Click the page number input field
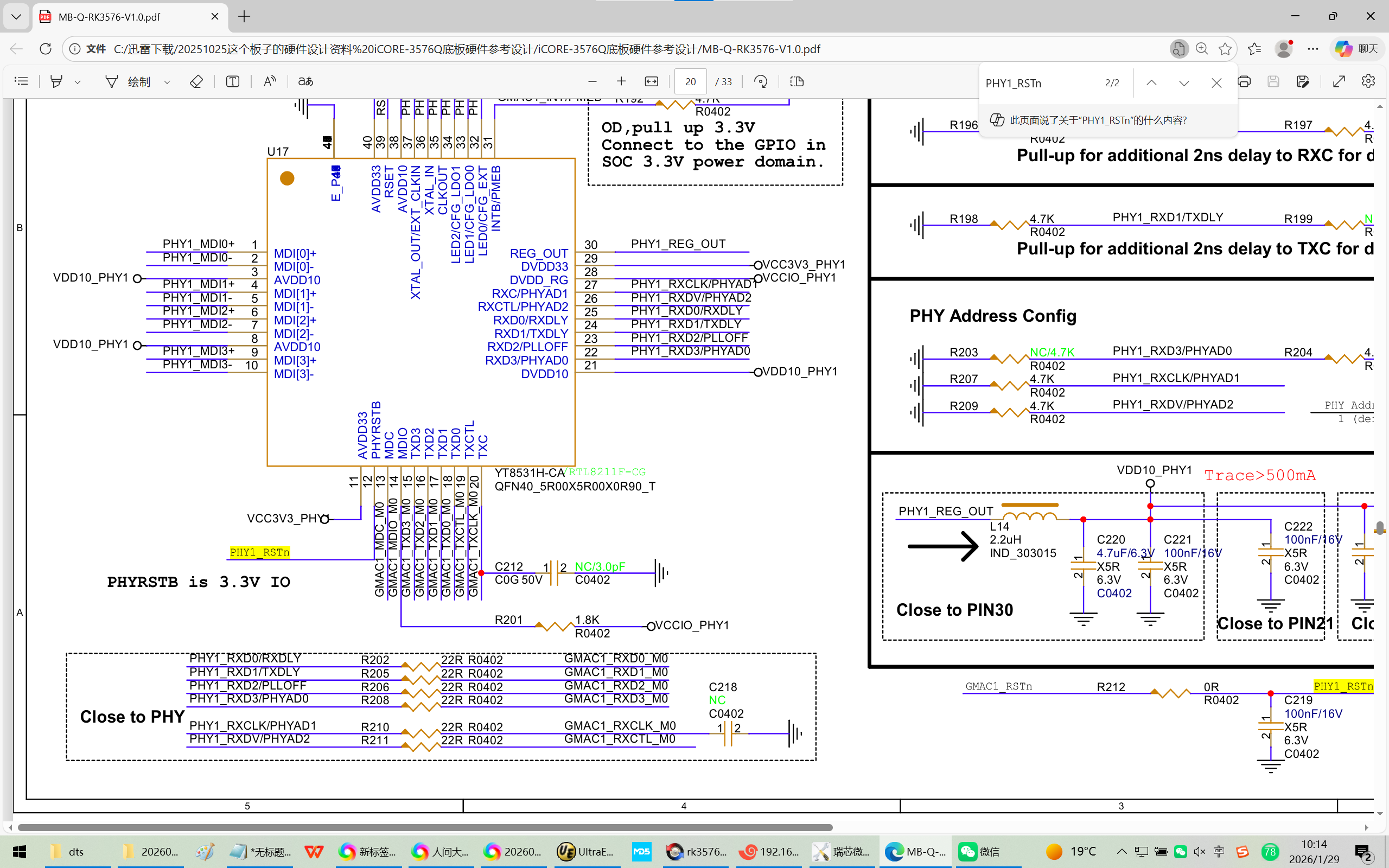 690,81
